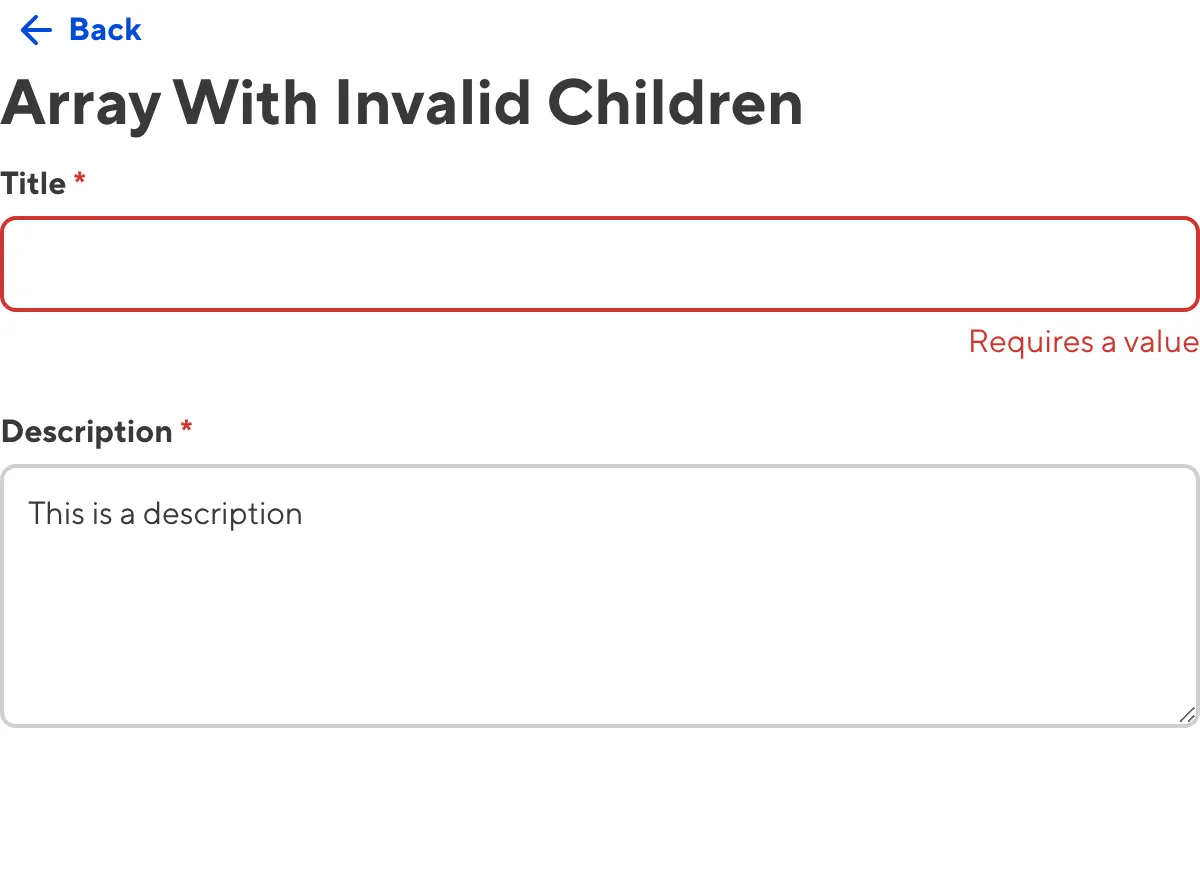Viewport: 1200px width, 888px height.
Task: Click the Description field label
Action: [87, 432]
